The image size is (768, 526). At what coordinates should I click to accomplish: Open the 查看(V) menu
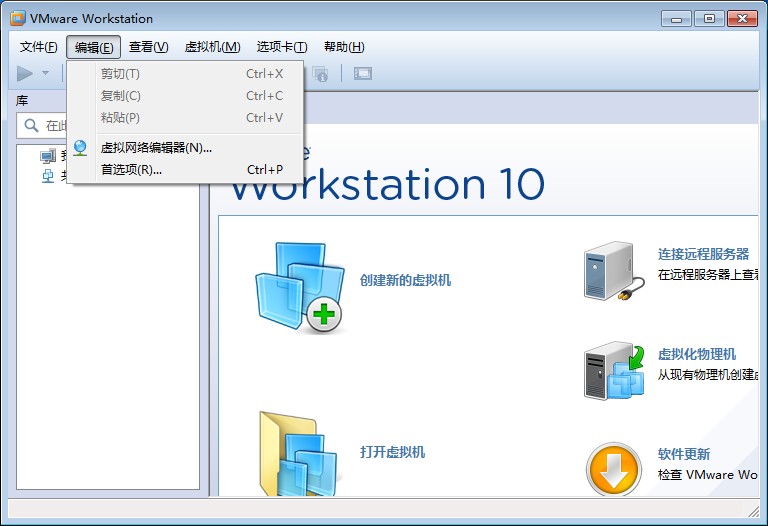click(148, 47)
